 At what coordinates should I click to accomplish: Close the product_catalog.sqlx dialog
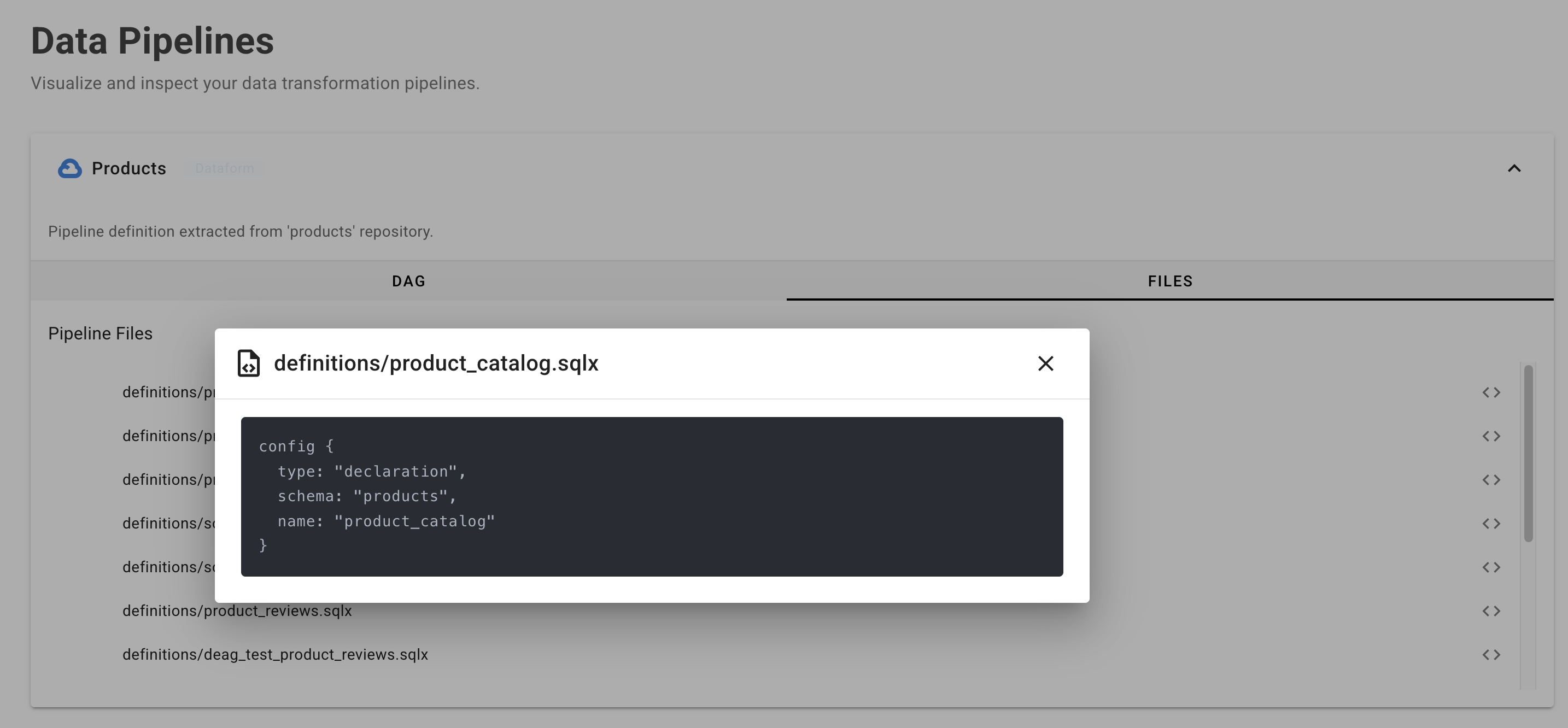1045,363
